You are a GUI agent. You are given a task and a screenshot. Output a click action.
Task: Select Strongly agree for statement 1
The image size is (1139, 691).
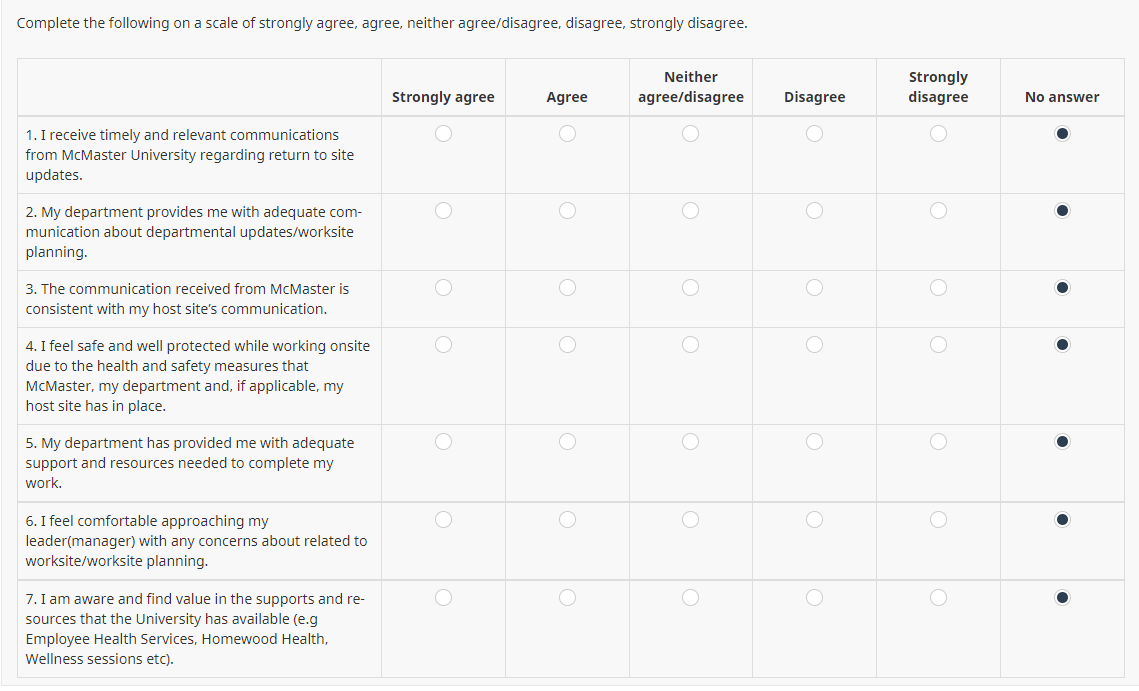click(443, 134)
